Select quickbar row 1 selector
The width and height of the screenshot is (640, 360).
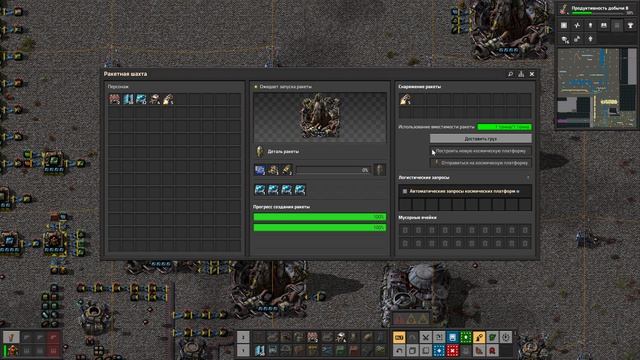pos(243,350)
